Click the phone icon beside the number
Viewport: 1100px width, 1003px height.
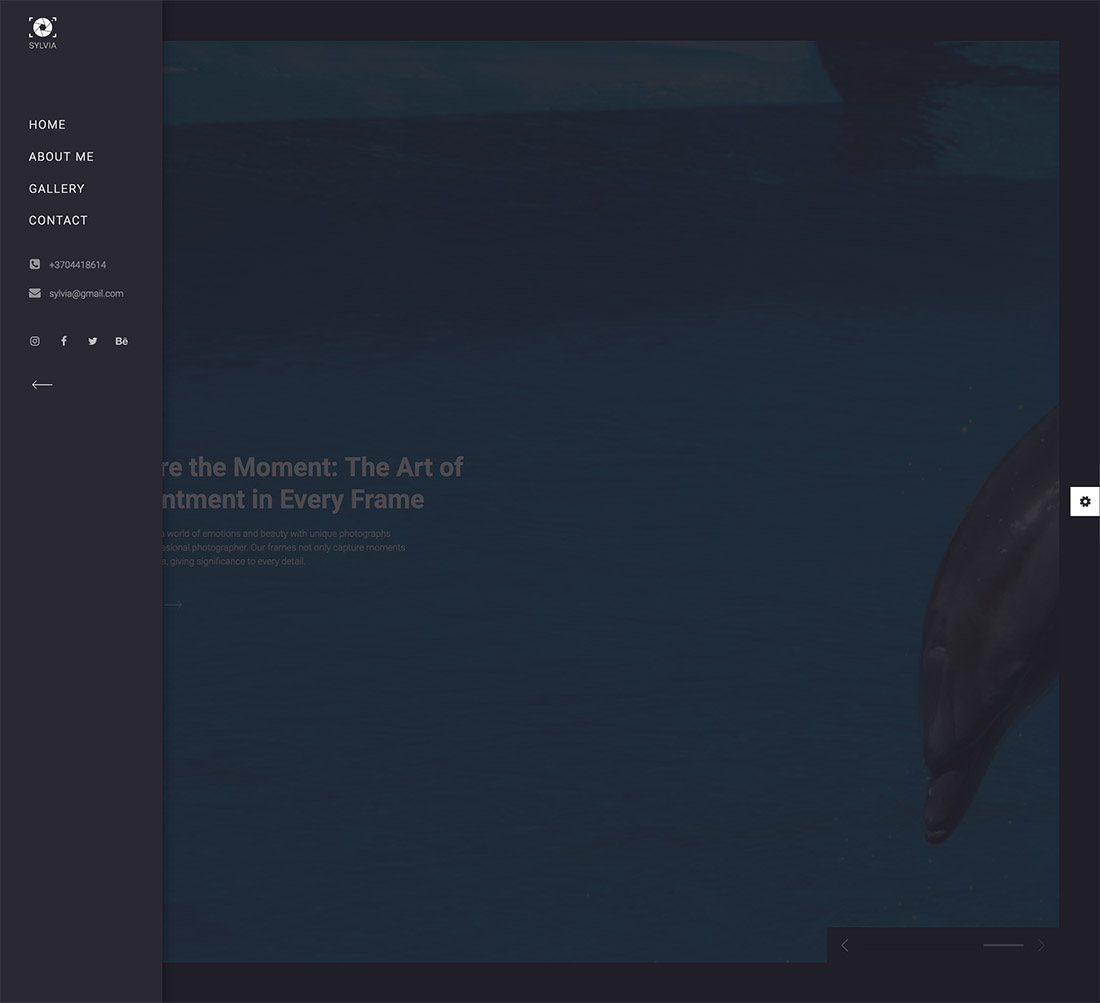click(34, 264)
